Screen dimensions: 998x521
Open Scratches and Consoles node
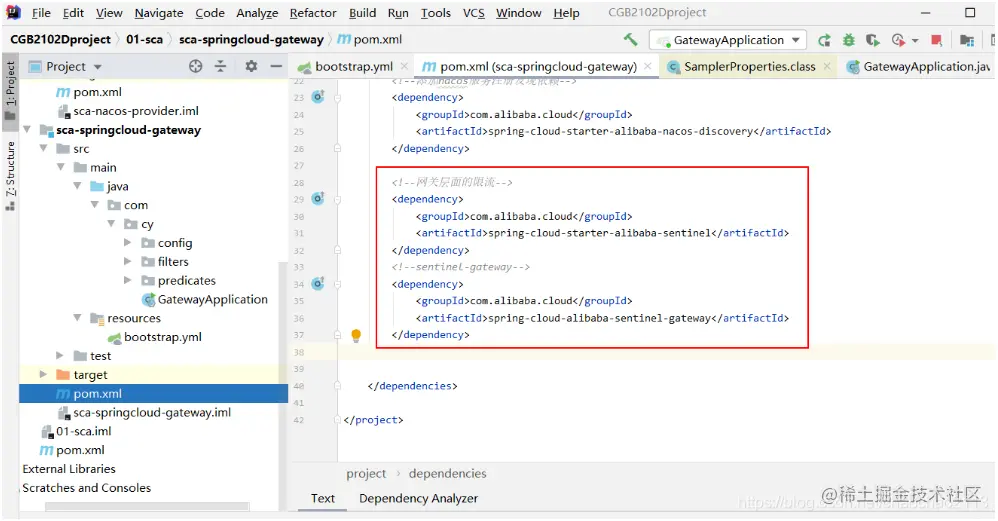click(87, 488)
